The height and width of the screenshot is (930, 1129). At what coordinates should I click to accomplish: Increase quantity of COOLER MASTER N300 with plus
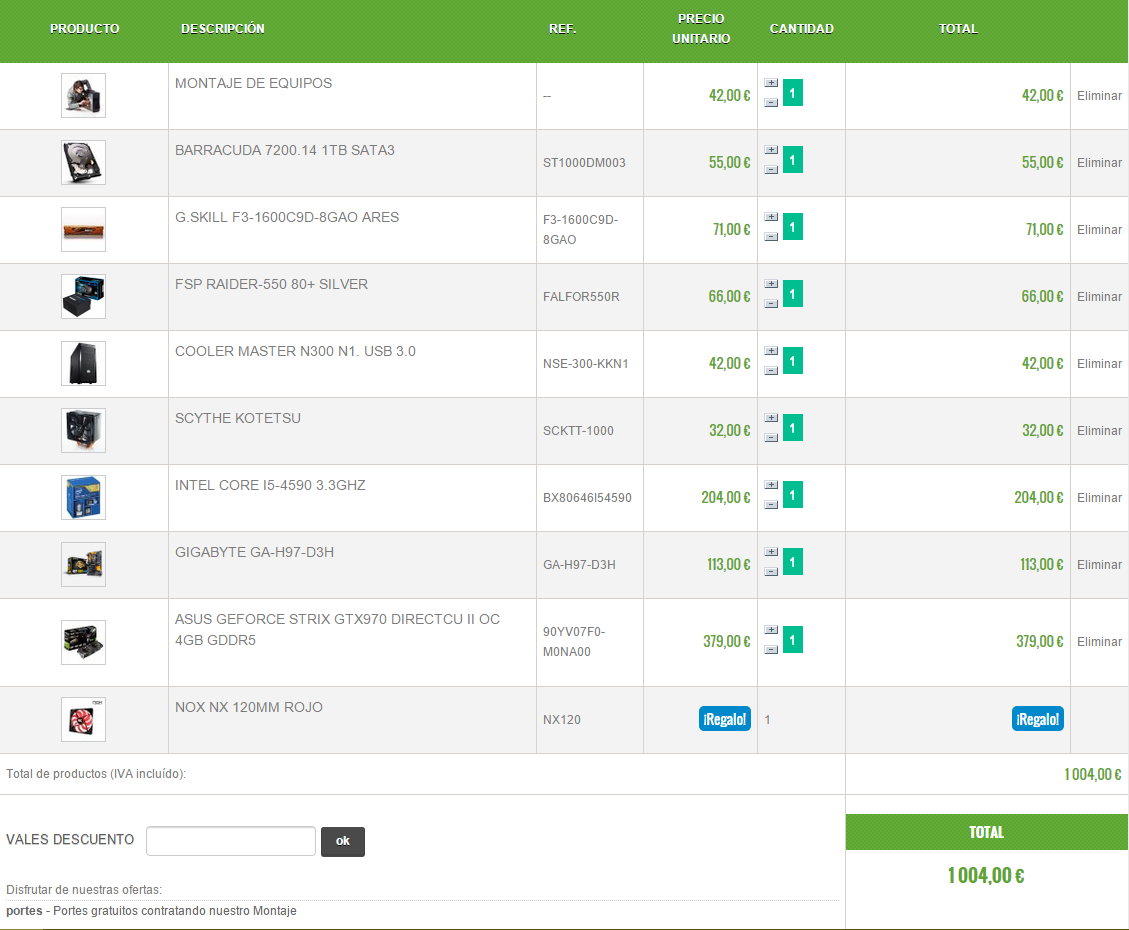771,351
